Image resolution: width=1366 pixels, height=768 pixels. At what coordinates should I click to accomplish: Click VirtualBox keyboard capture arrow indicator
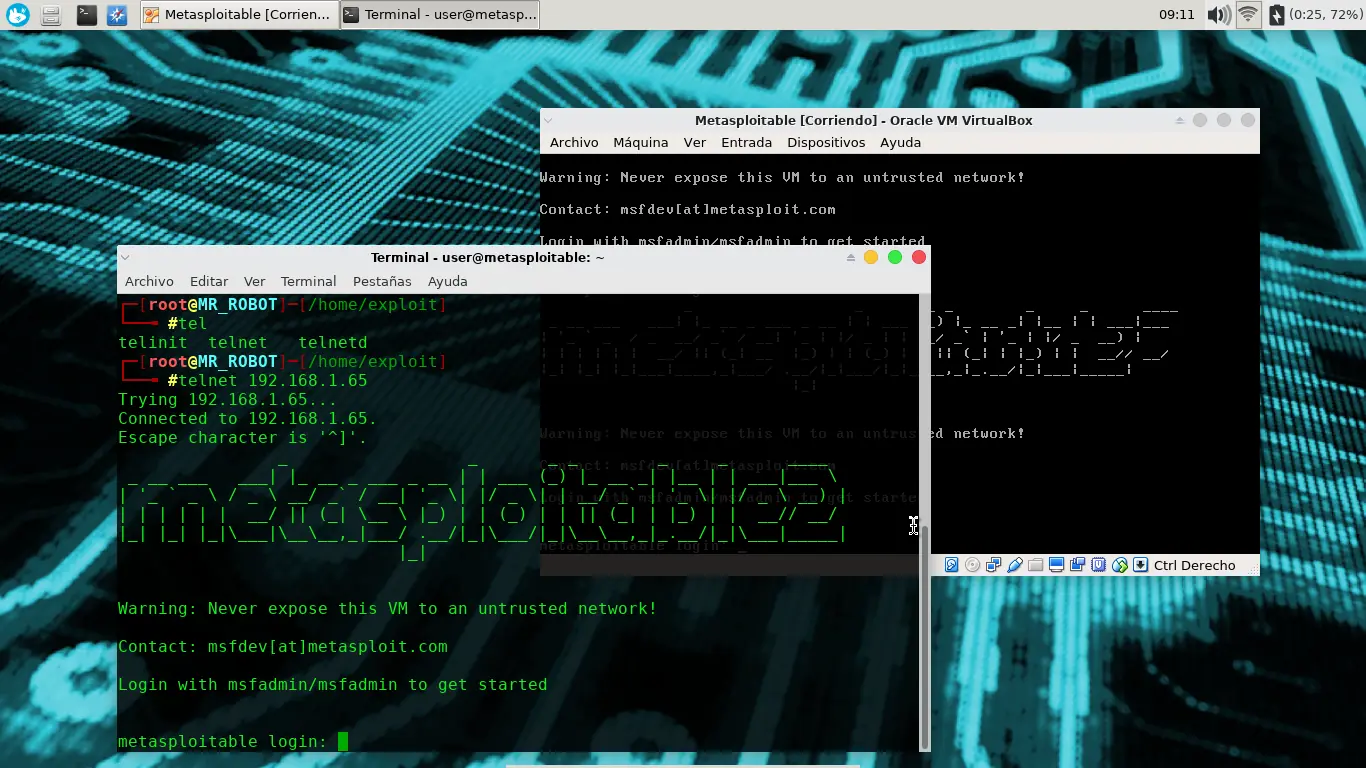coord(1140,565)
